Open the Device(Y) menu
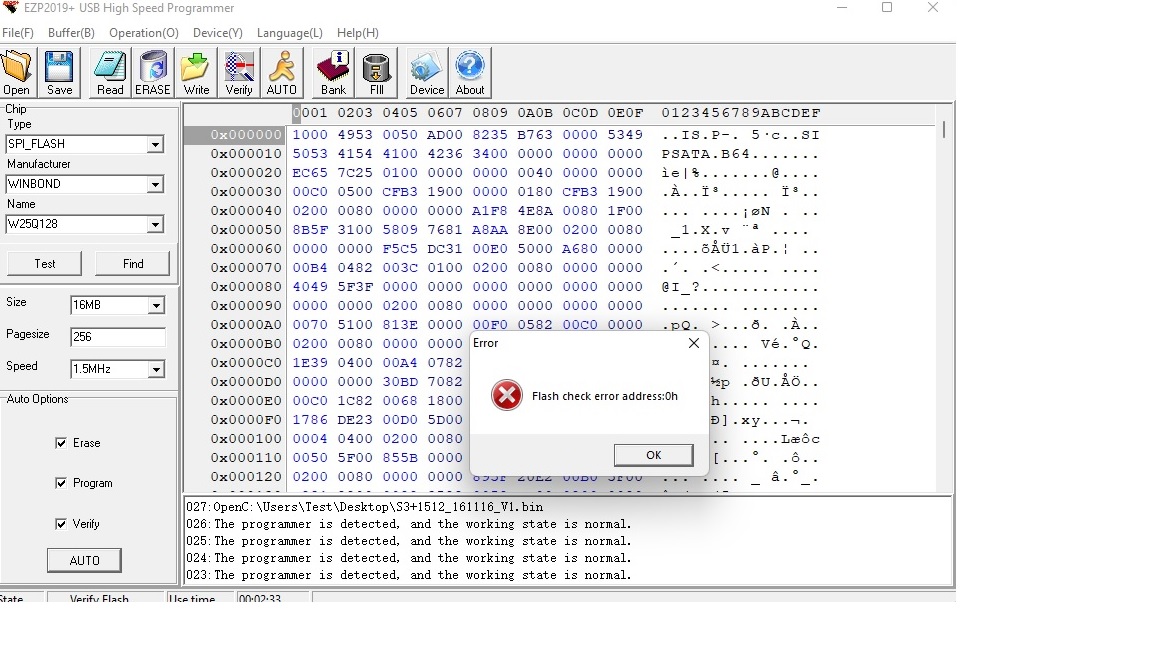Image resolution: width=1152 pixels, height=648 pixels. pos(217,33)
